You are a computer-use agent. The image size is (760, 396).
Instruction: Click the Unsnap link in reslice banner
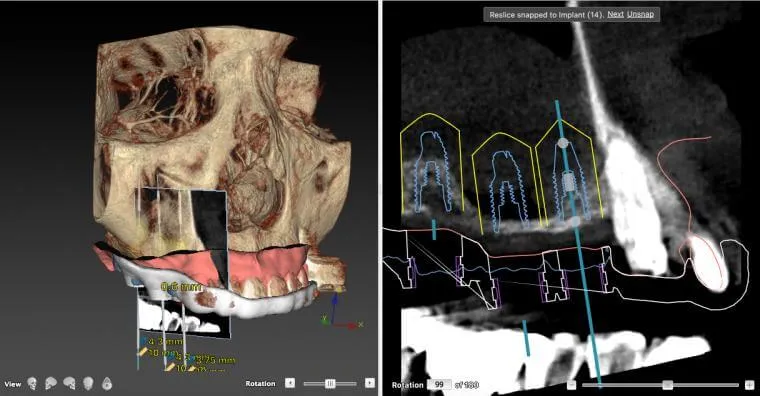point(640,15)
